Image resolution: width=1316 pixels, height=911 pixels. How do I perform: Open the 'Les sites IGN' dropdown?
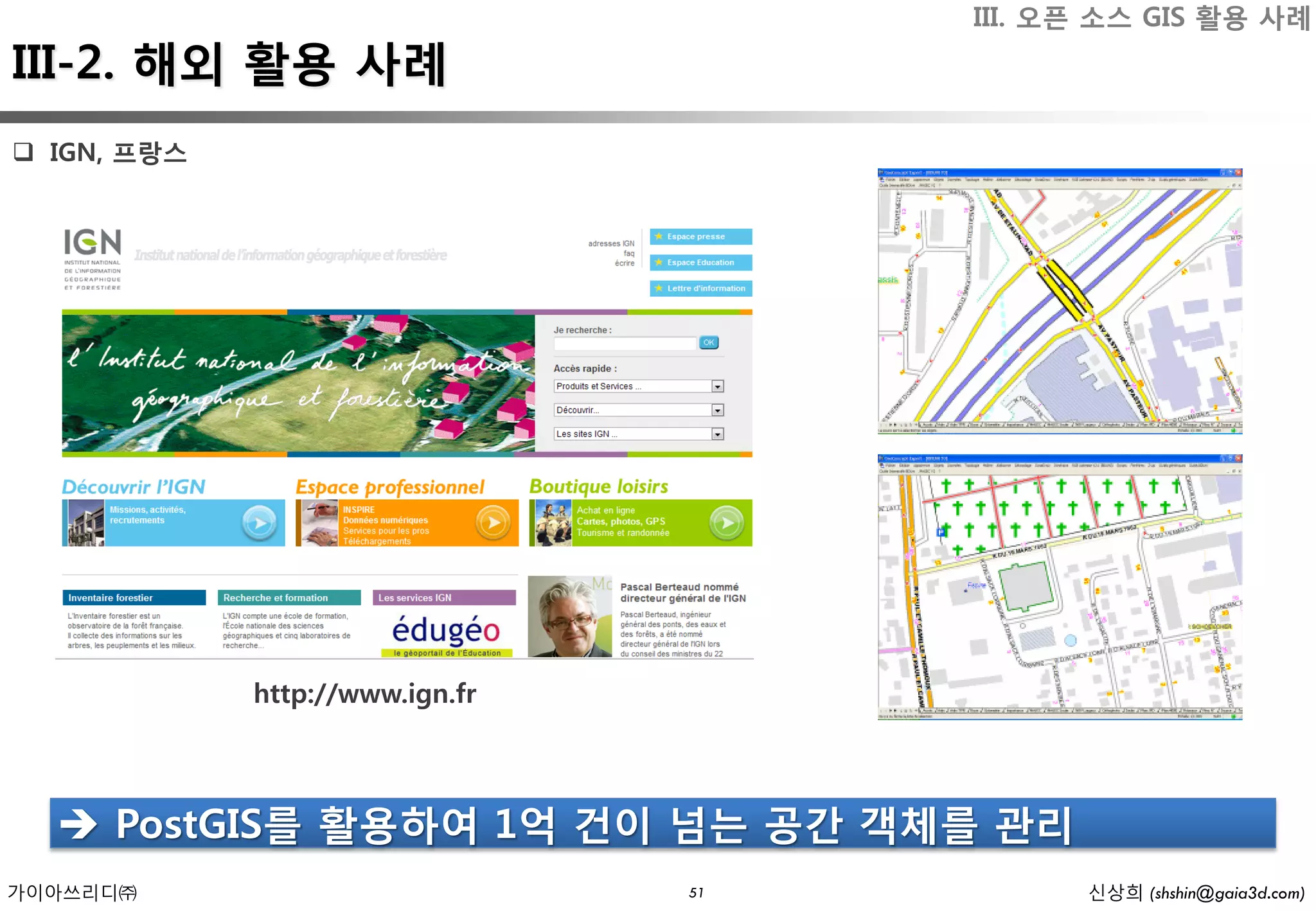639,434
